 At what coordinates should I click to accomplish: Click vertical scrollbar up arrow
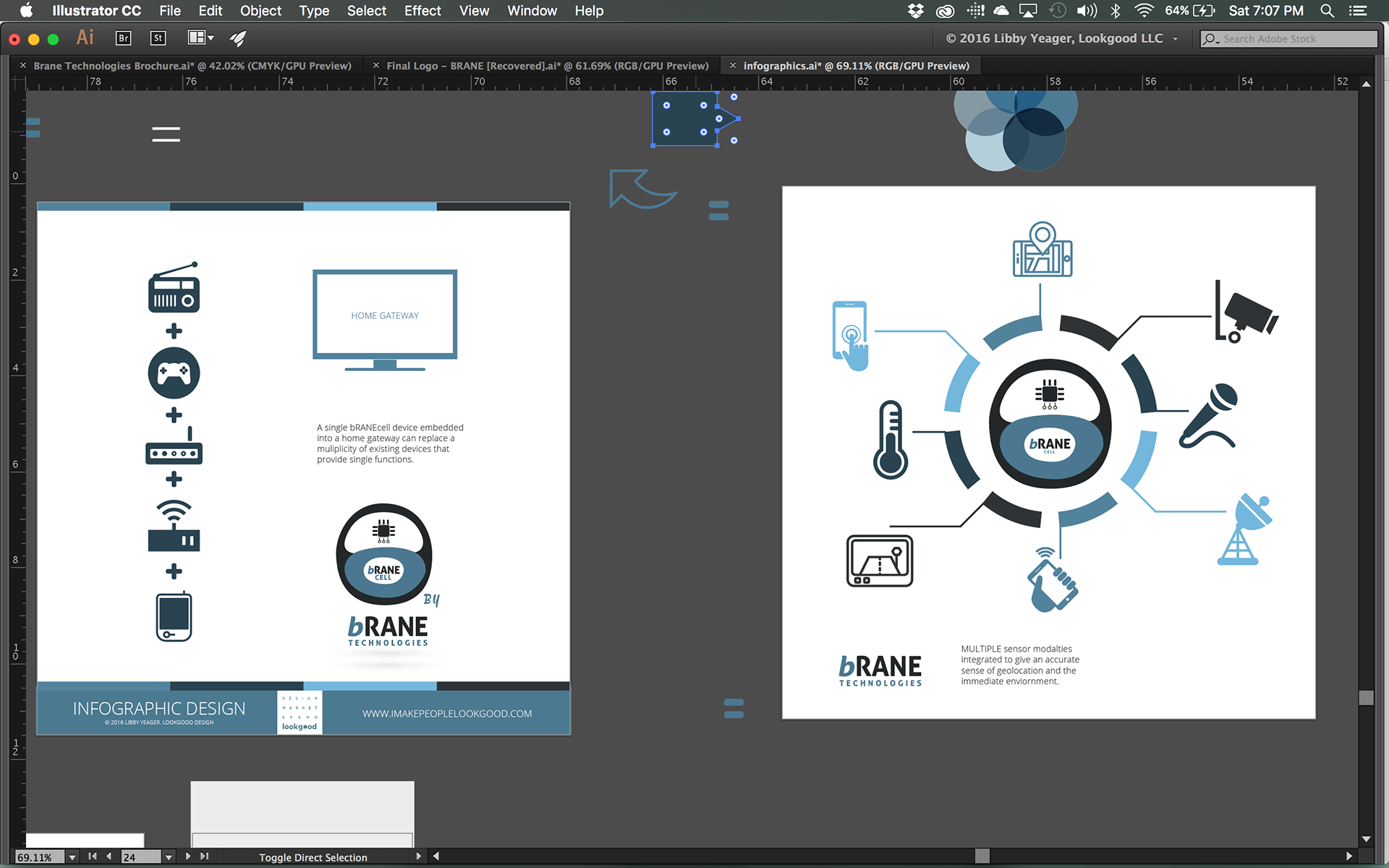(1366, 84)
